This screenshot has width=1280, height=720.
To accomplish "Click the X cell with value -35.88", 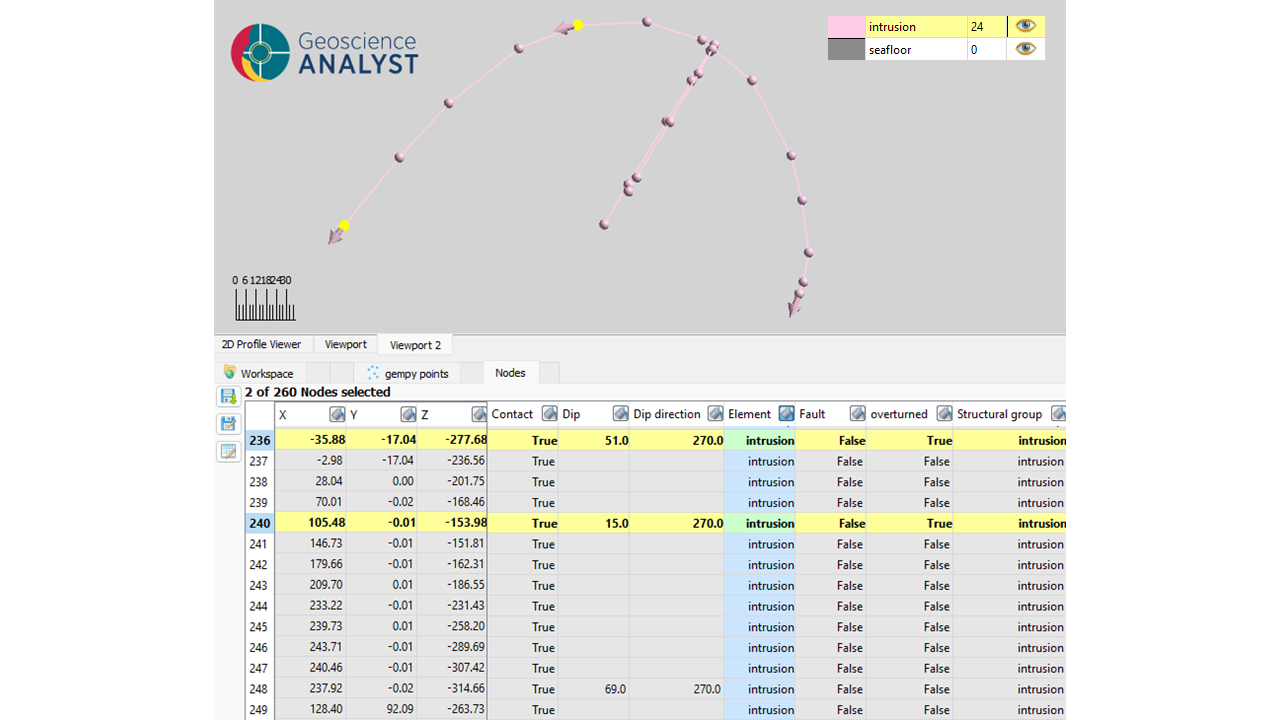I will pyautogui.click(x=311, y=440).
